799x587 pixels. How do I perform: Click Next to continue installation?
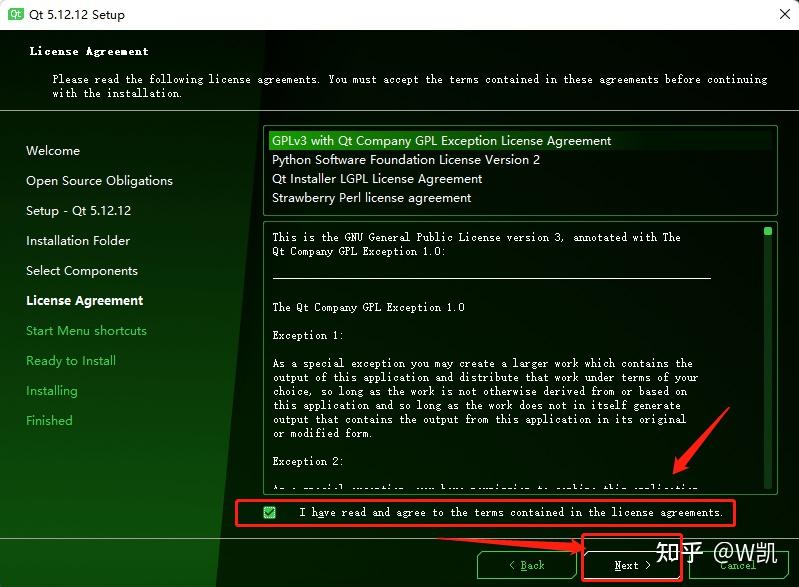coord(632,565)
